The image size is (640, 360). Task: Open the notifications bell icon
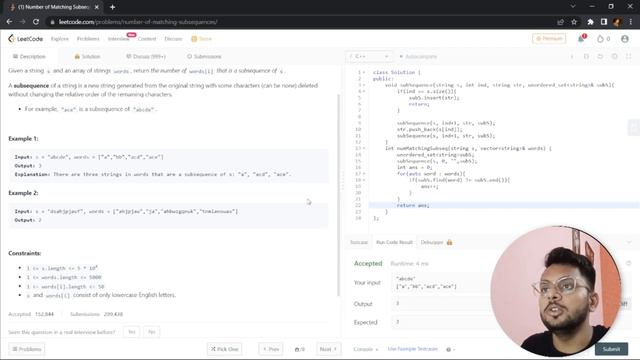581,38
